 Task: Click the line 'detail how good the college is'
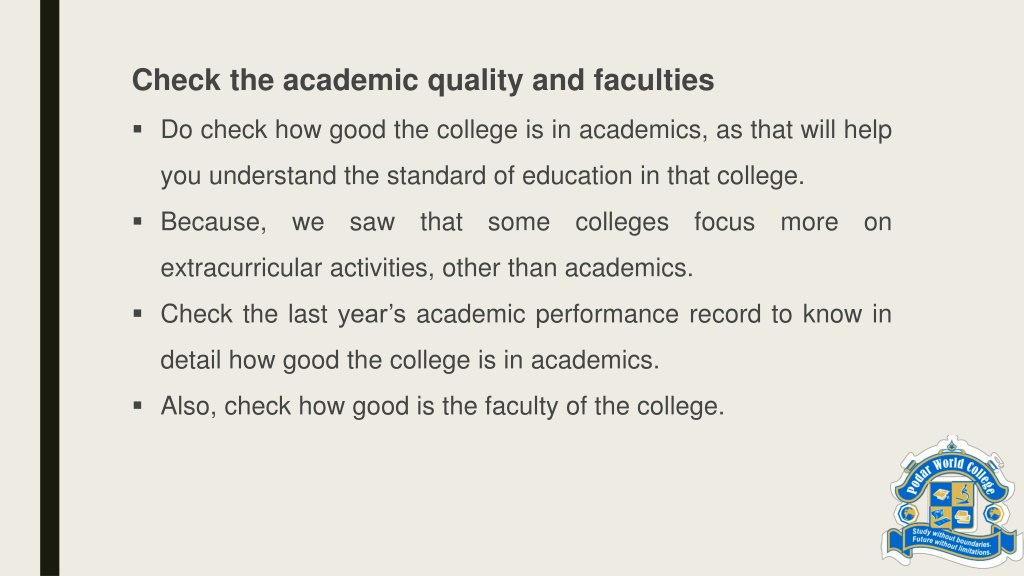pyautogui.click(x=410, y=360)
